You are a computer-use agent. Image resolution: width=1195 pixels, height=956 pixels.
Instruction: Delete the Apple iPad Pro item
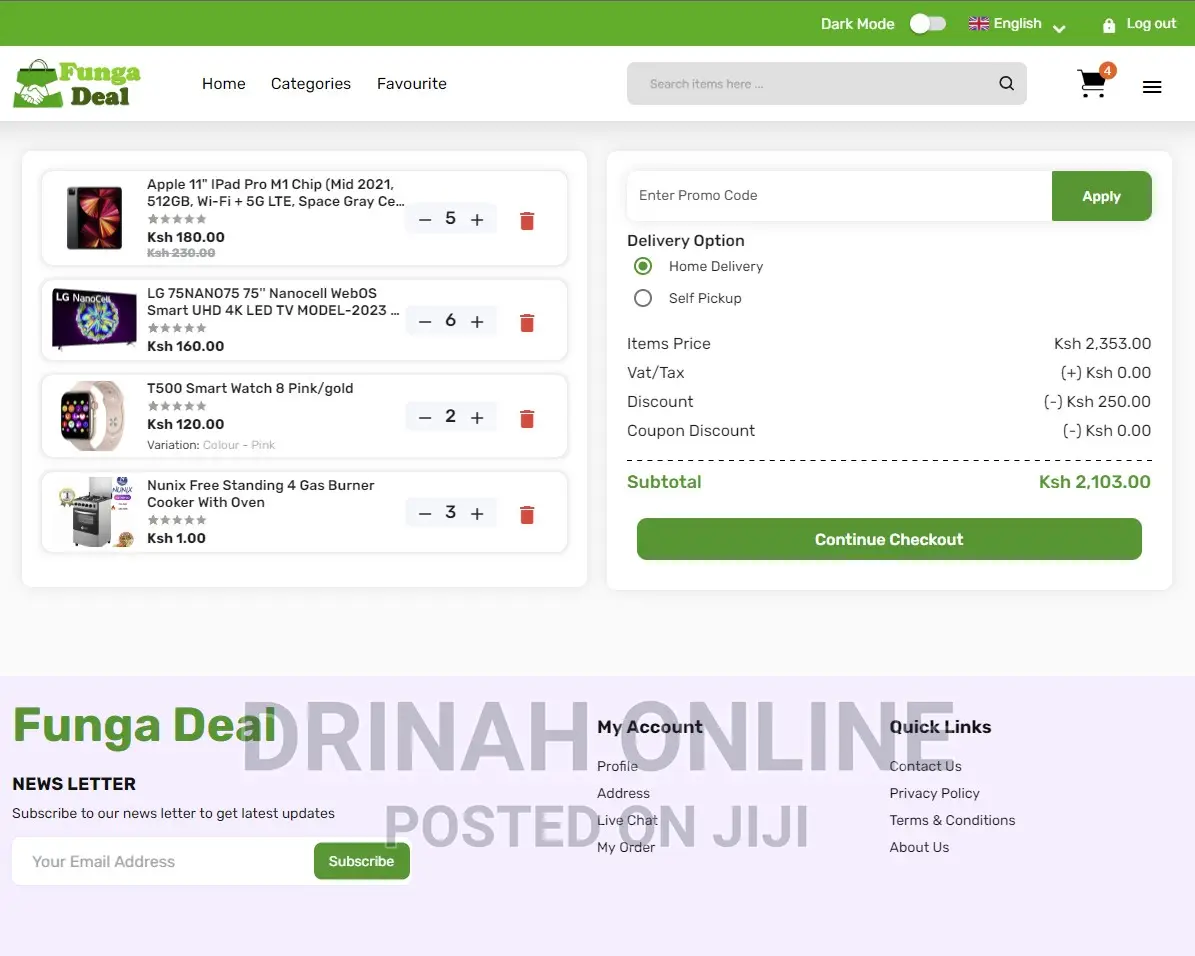tap(527, 220)
